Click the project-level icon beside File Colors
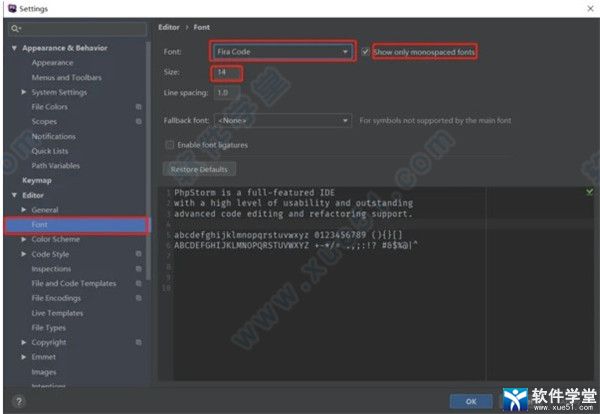This screenshot has width=600, height=414. [x=139, y=107]
